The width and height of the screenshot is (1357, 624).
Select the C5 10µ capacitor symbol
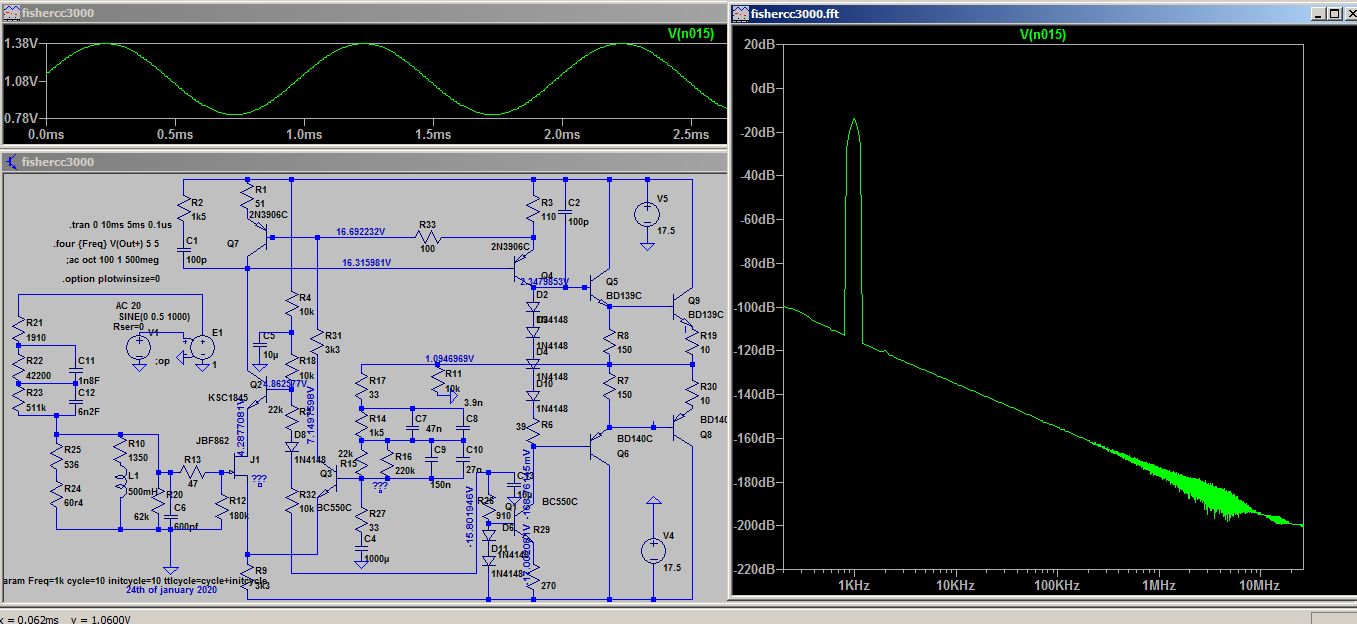(x=258, y=346)
